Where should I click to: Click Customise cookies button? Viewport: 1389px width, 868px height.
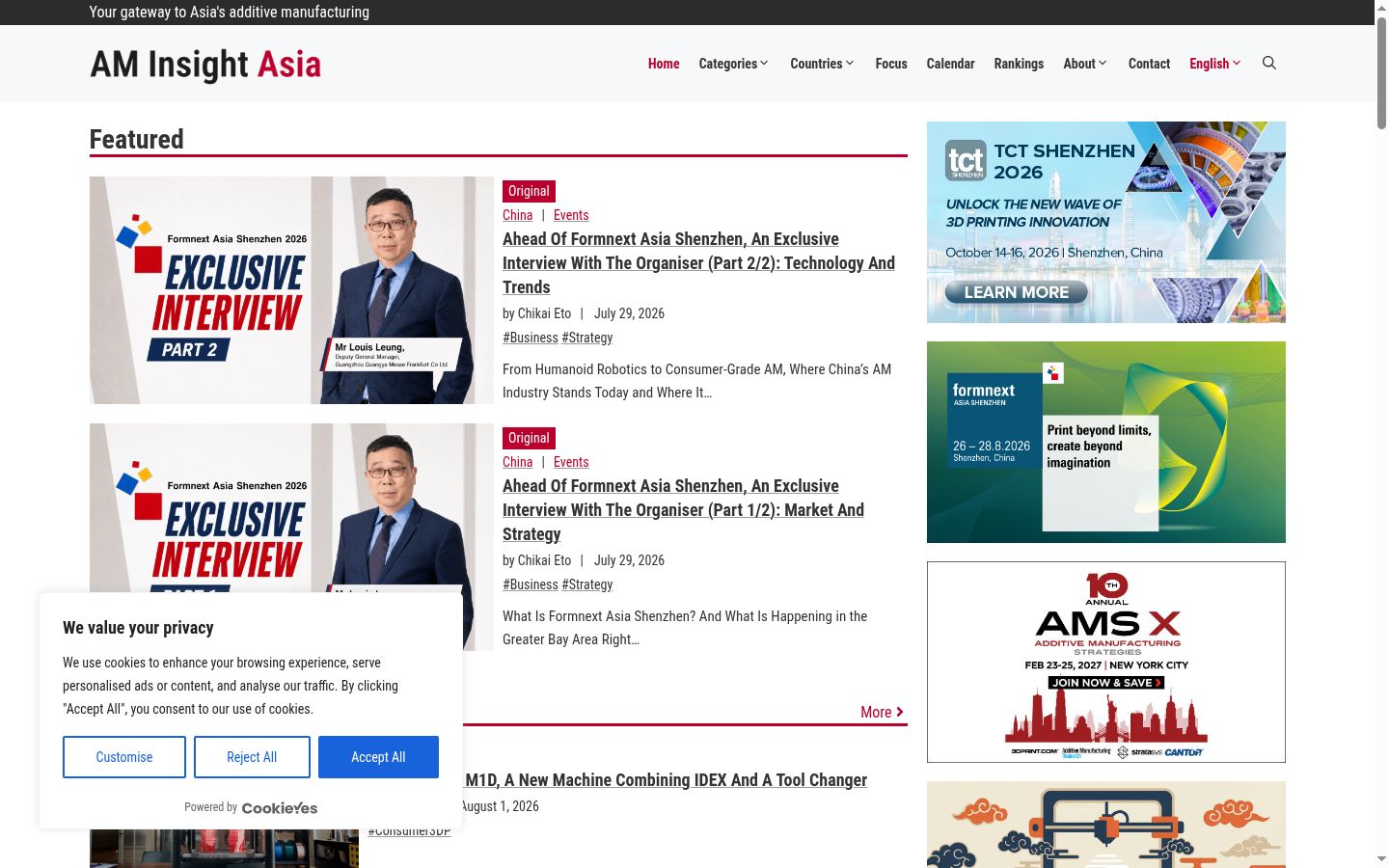point(124,757)
